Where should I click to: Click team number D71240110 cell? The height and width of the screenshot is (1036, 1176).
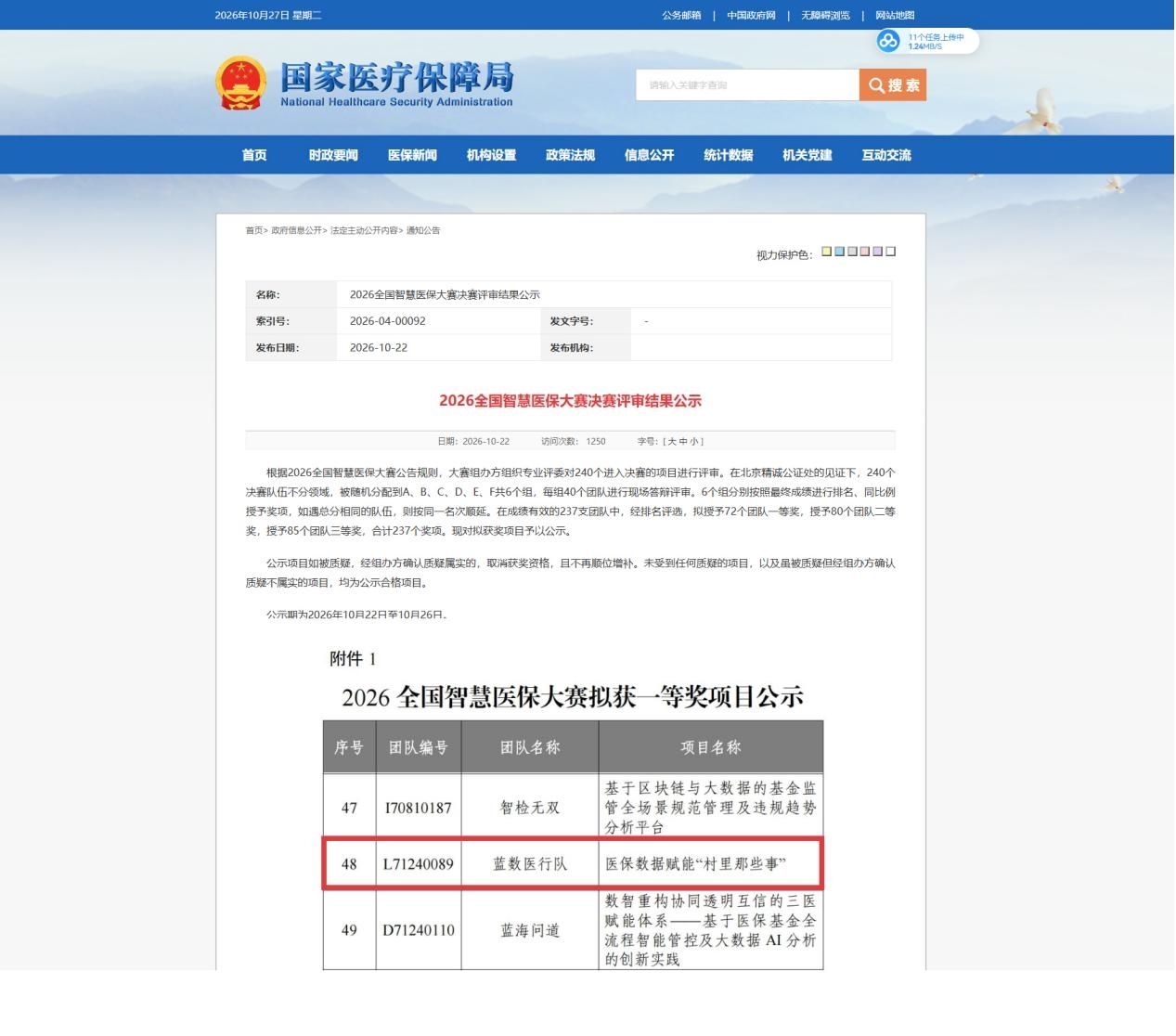click(419, 930)
